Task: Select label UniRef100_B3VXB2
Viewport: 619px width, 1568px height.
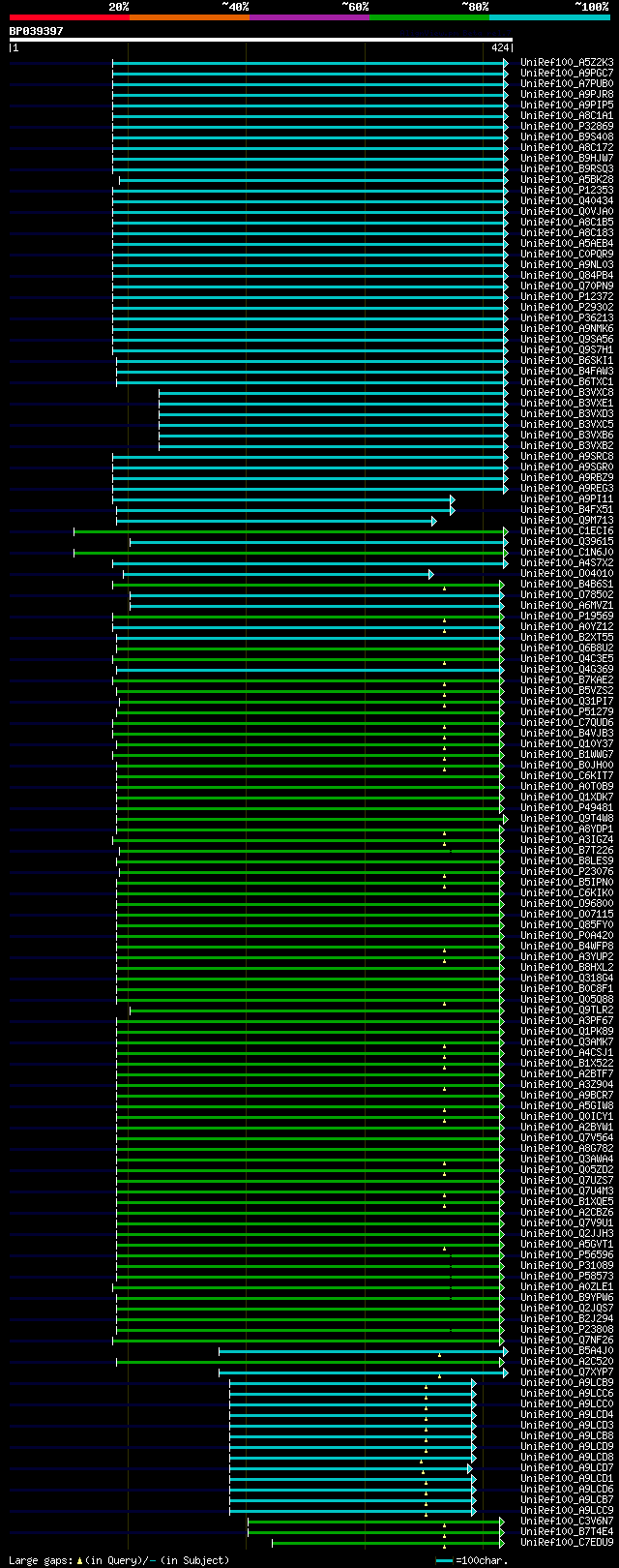Action: pyautogui.click(x=567, y=446)
